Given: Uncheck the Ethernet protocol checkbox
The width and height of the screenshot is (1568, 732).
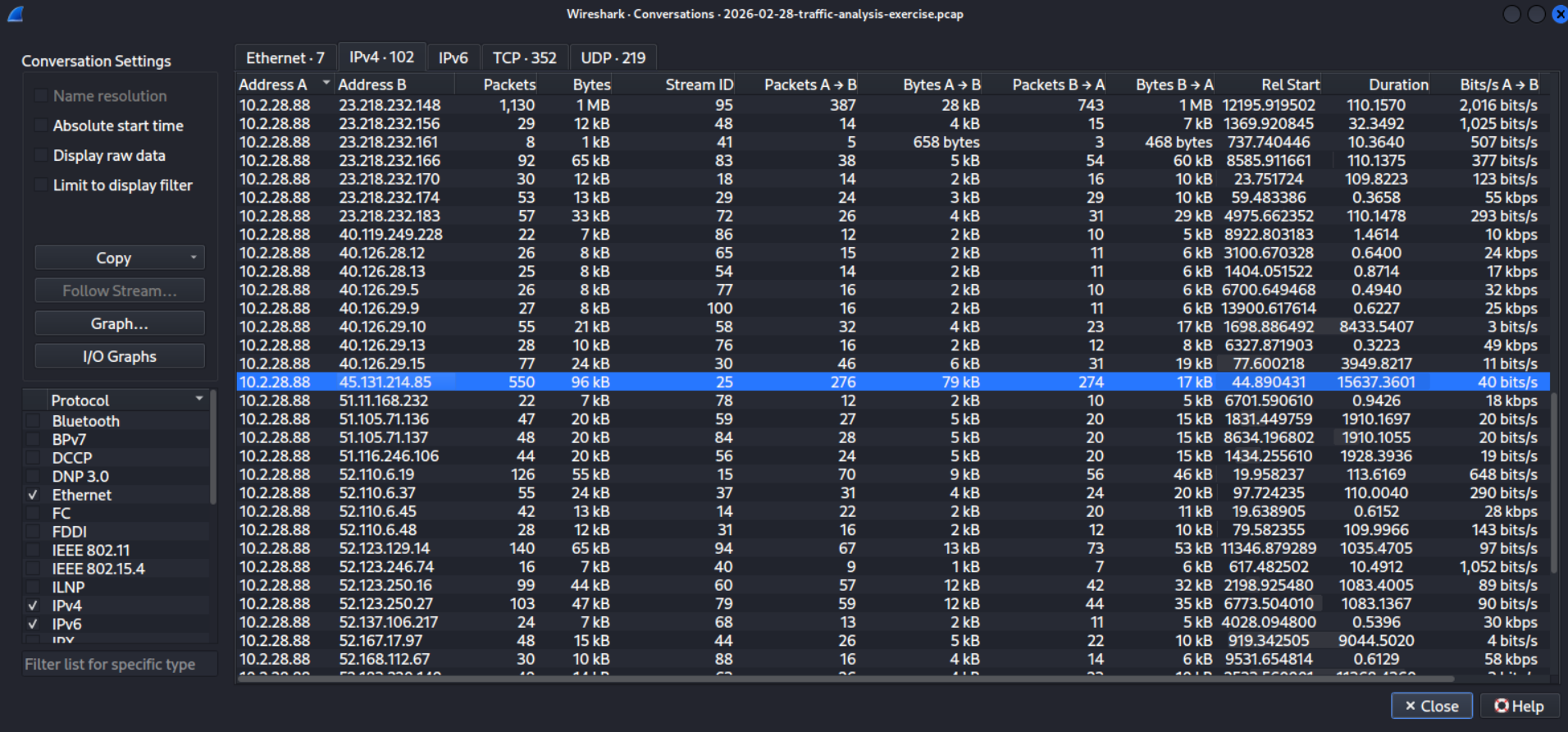Looking at the screenshot, I should pos(33,495).
